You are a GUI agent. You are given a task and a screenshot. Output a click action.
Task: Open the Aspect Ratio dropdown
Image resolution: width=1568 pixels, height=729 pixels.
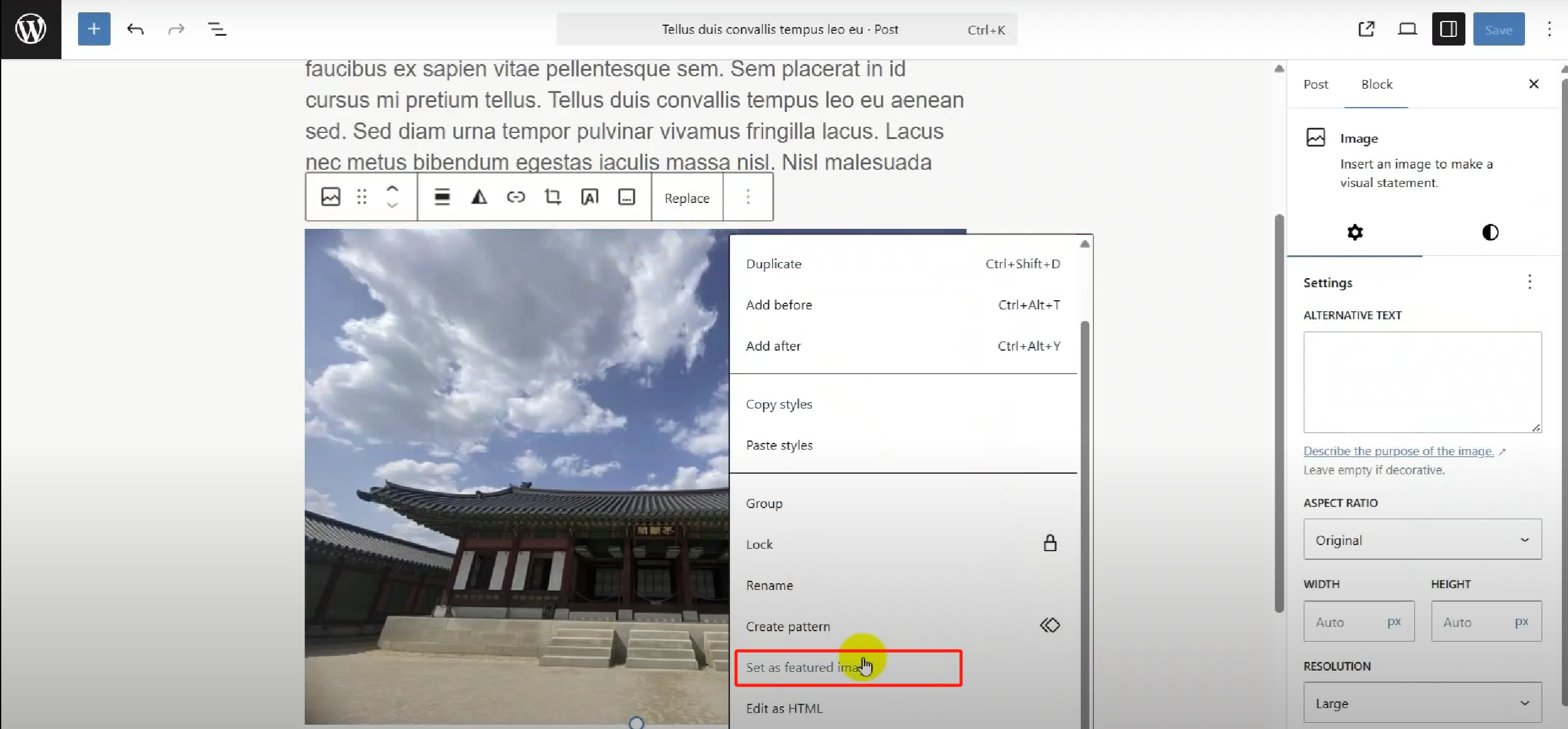pos(1421,540)
